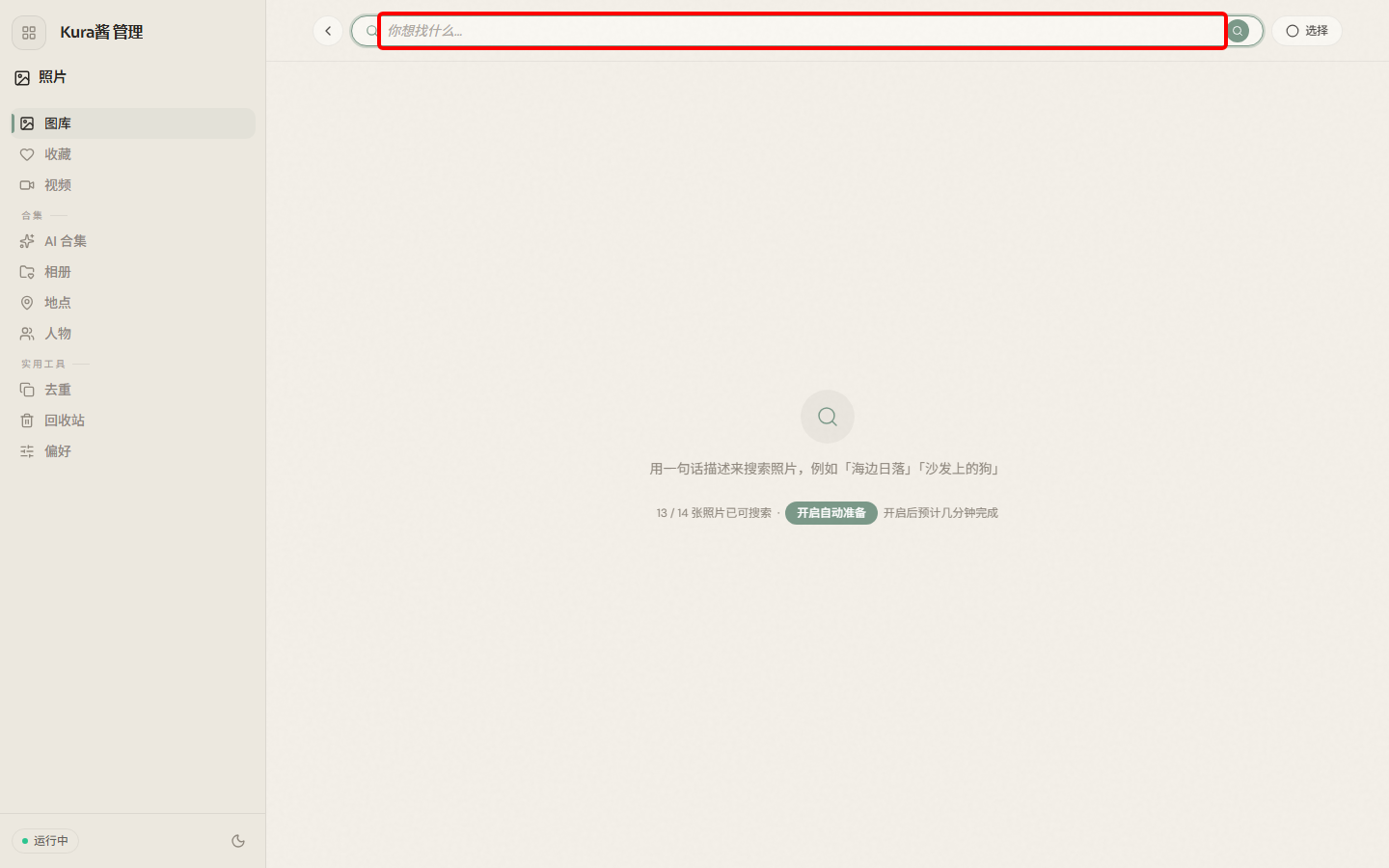The height and width of the screenshot is (868, 1389).
Task: Click the back arrow button
Action: pyautogui.click(x=328, y=31)
